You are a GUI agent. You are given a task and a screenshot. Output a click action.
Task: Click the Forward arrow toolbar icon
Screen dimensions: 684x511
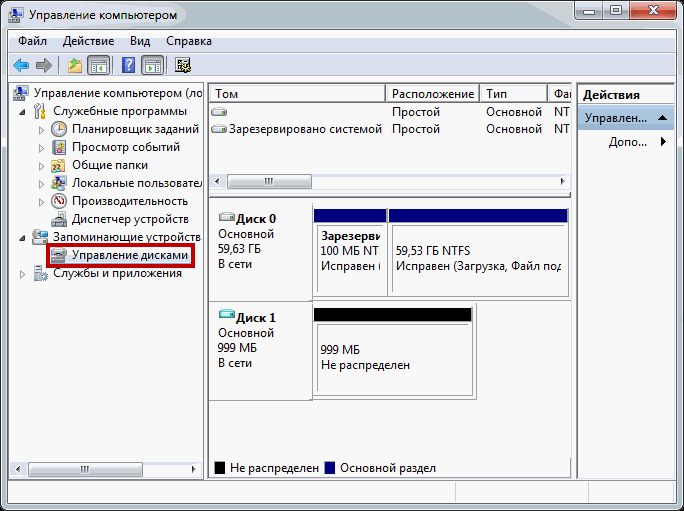click(44, 66)
